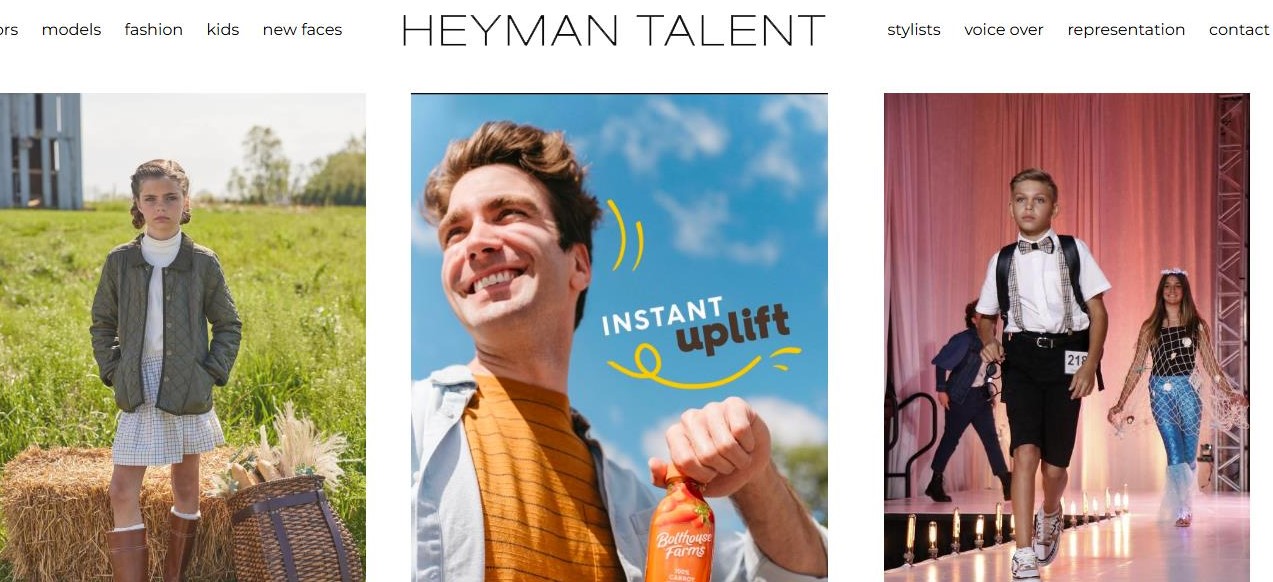Click the partially visible actors nav link

point(9,30)
